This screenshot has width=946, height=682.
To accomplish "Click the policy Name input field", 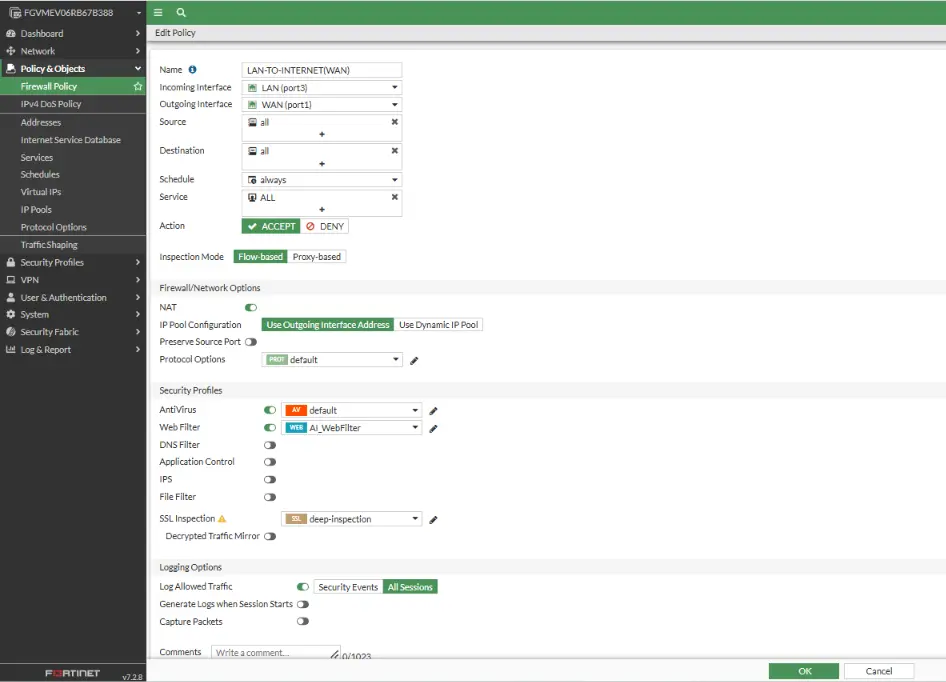I will [322, 70].
